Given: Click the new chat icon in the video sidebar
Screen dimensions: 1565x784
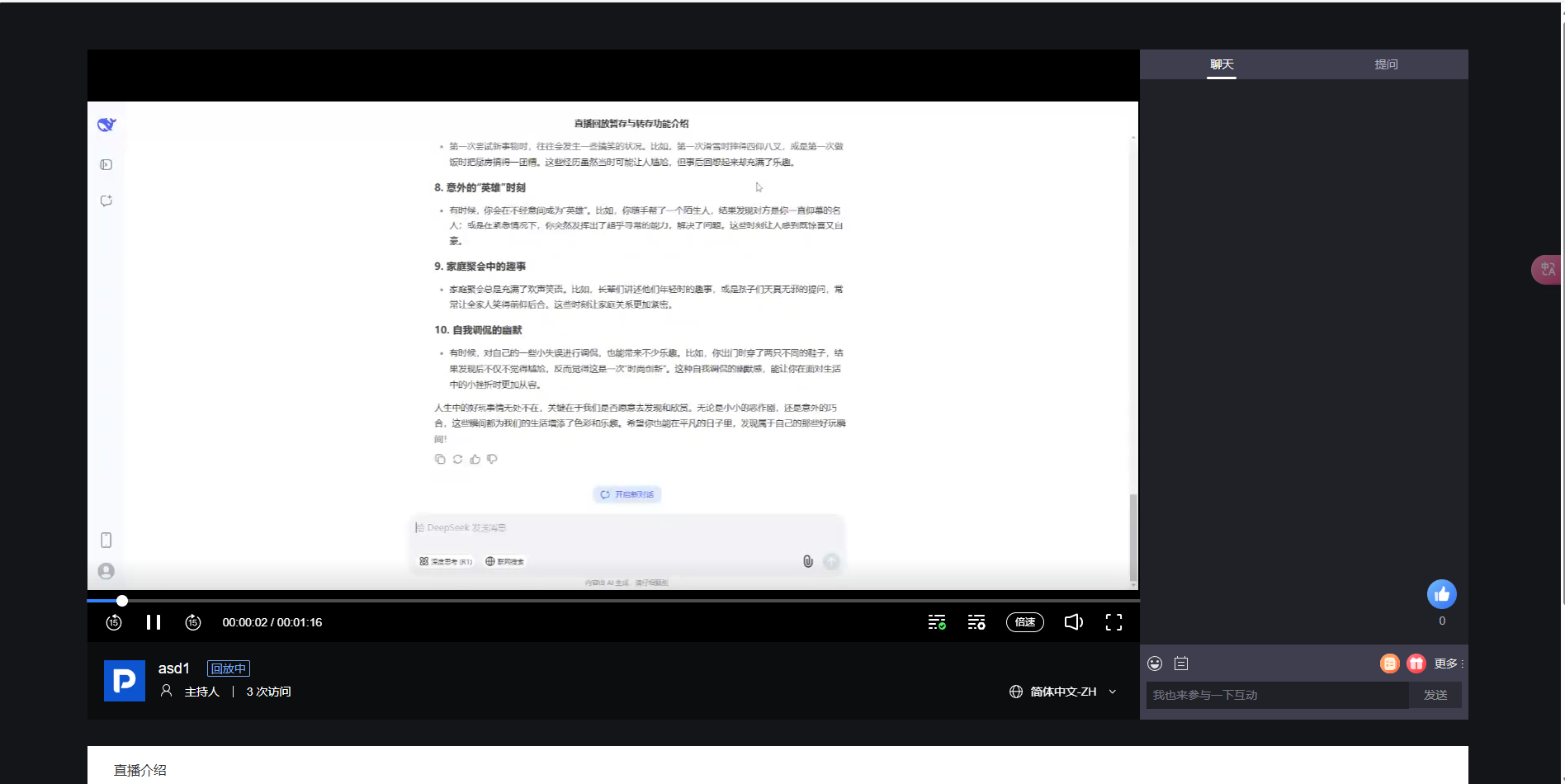Looking at the screenshot, I should pyautogui.click(x=106, y=201).
